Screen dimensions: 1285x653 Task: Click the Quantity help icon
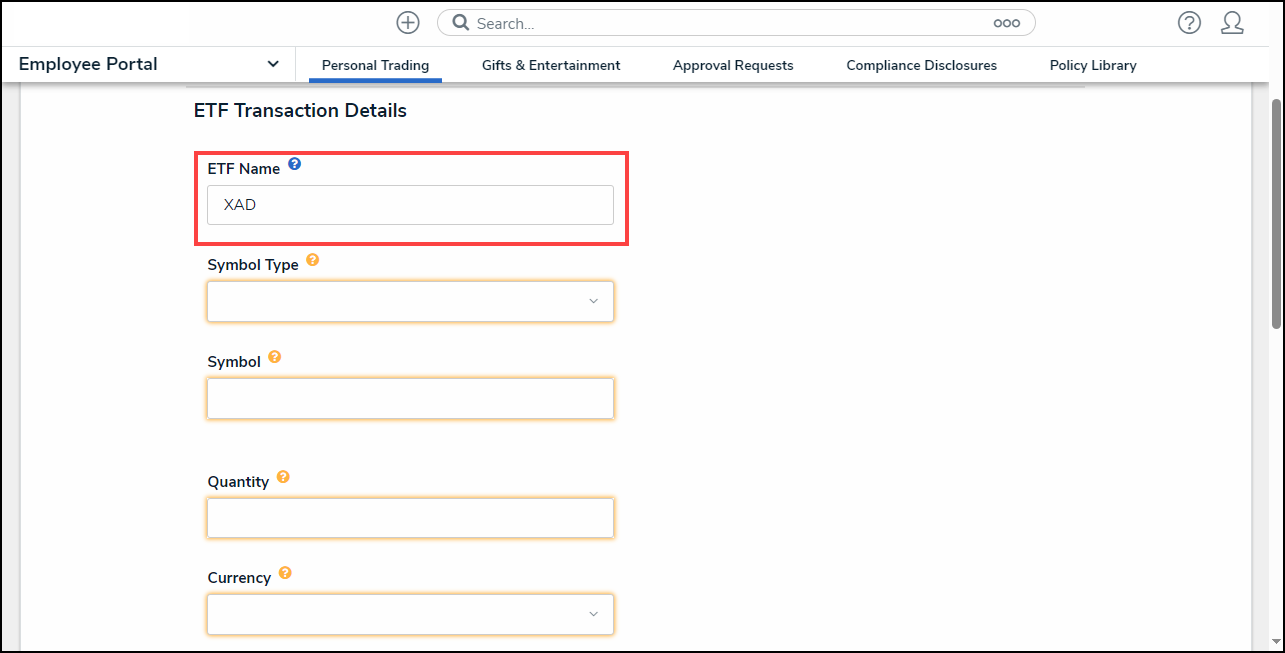[x=283, y=477]
